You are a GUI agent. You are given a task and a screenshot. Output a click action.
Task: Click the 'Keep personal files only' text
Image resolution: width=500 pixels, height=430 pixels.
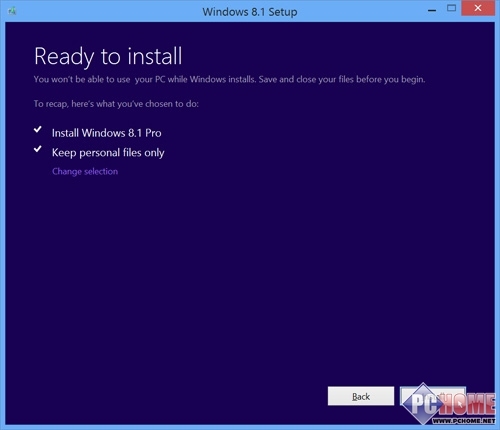click(108, 153)
